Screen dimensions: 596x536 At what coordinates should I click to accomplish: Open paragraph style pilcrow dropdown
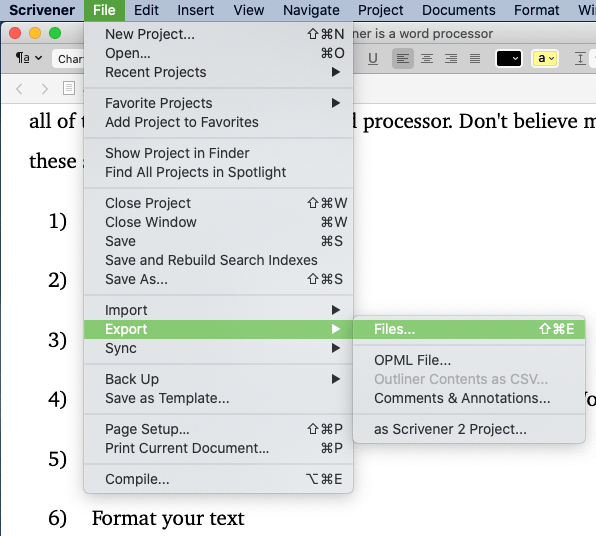tap(29, 58)
